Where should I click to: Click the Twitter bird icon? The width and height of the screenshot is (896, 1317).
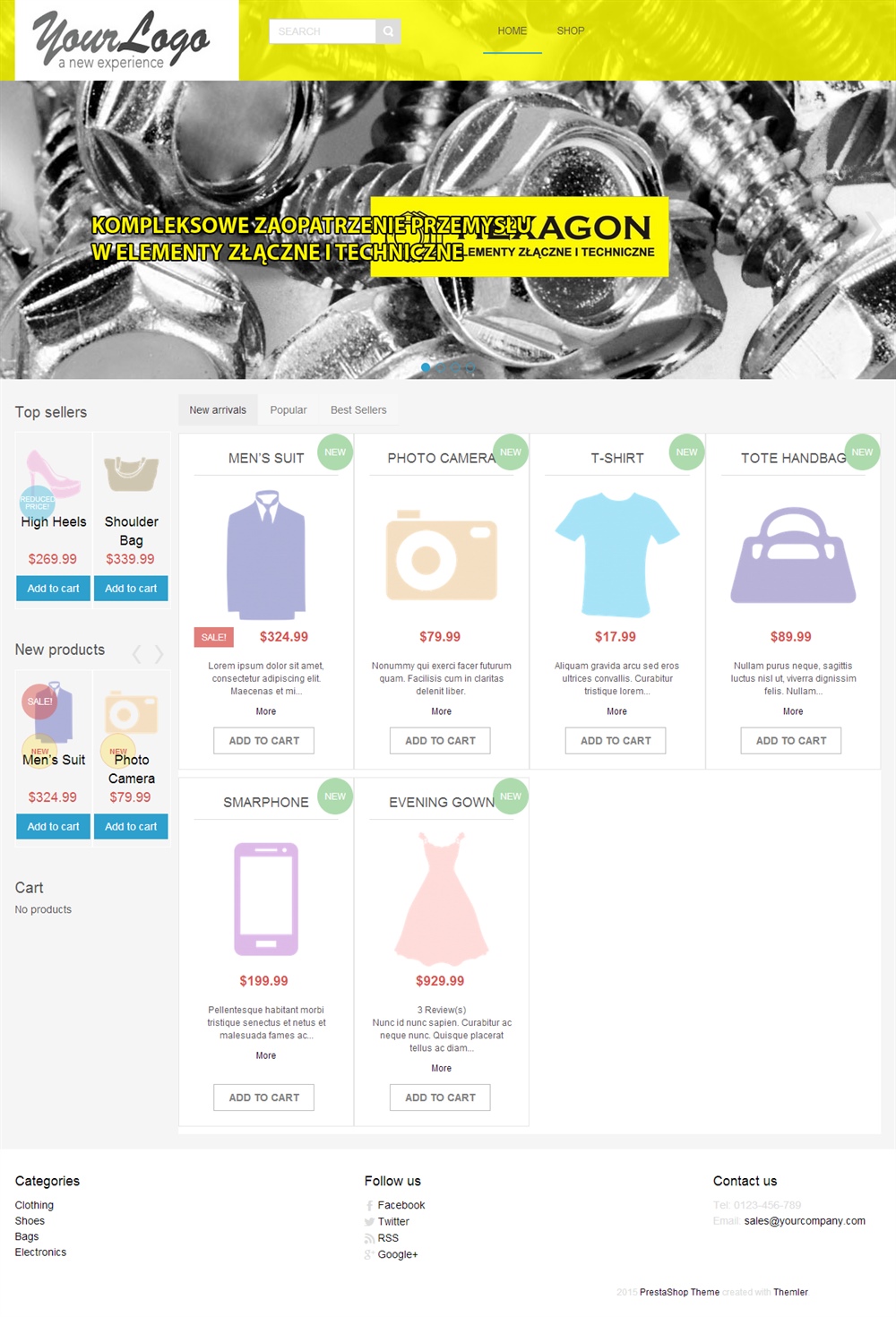point(369,1222)
